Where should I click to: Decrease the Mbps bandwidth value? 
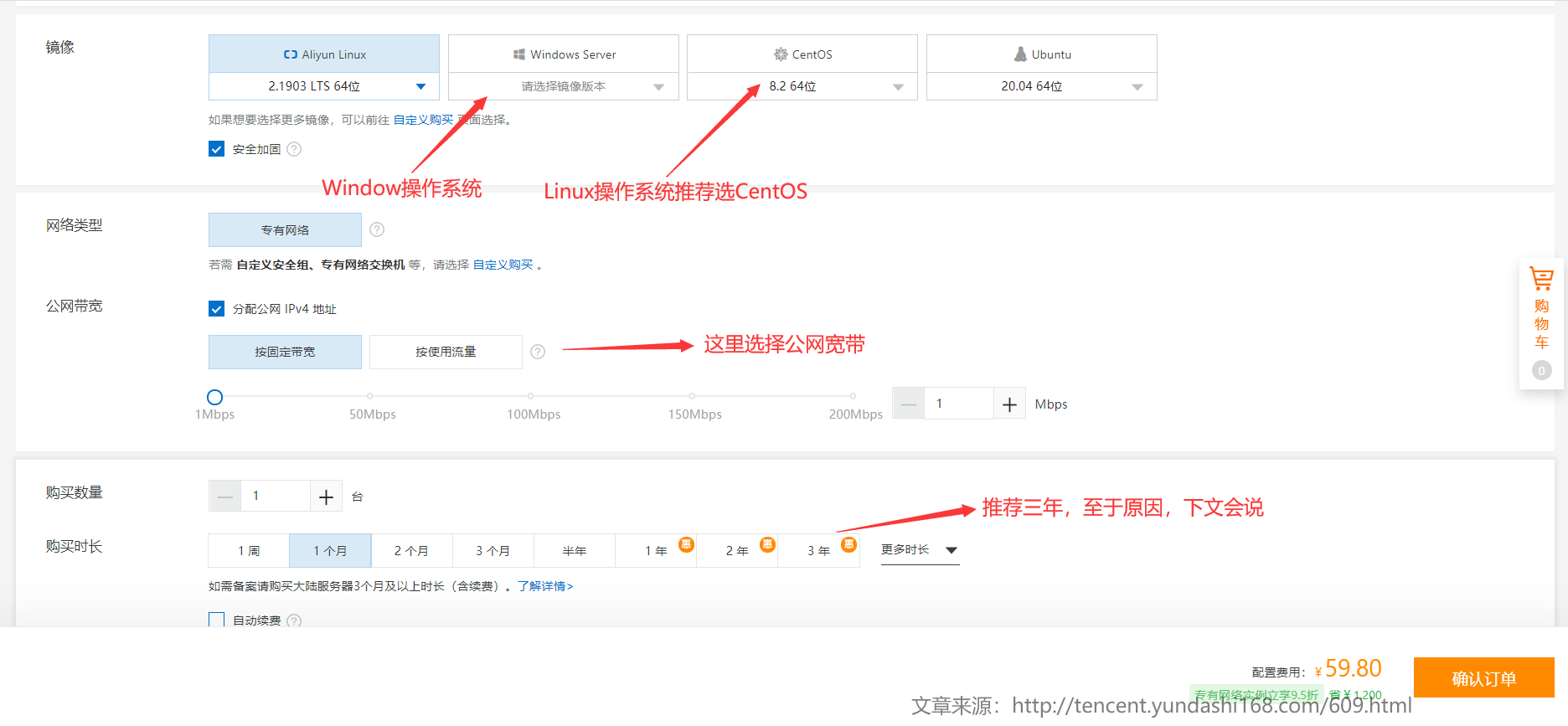click(x=909, y=404)
